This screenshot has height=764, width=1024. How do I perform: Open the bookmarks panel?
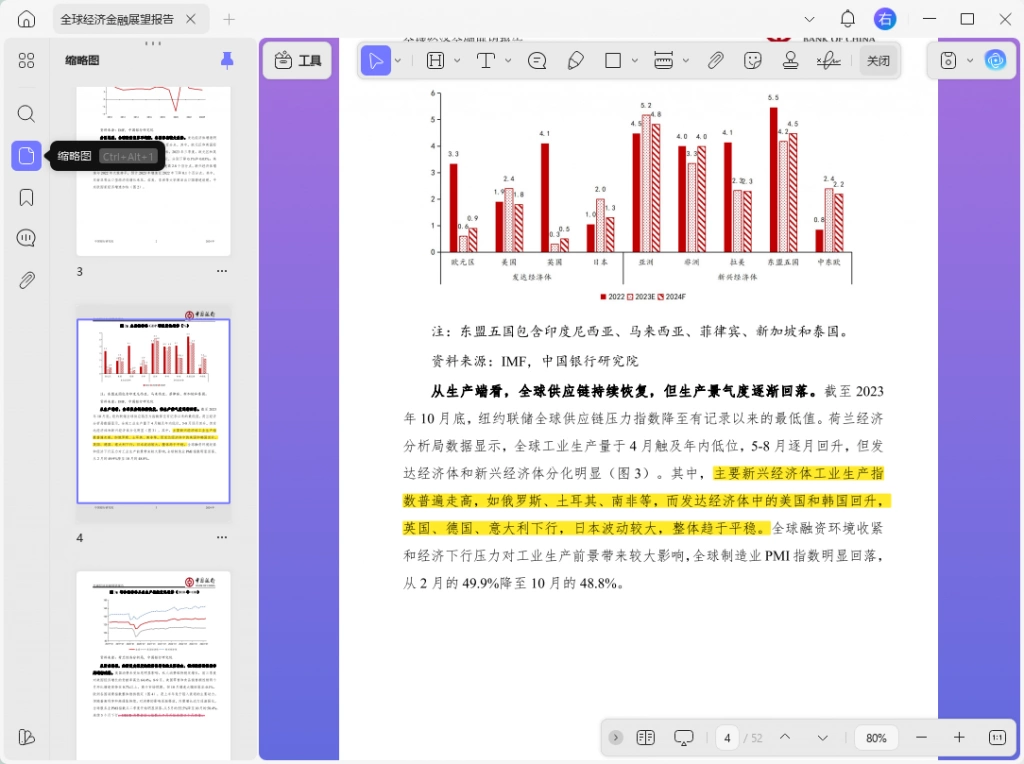coord(26,197)
